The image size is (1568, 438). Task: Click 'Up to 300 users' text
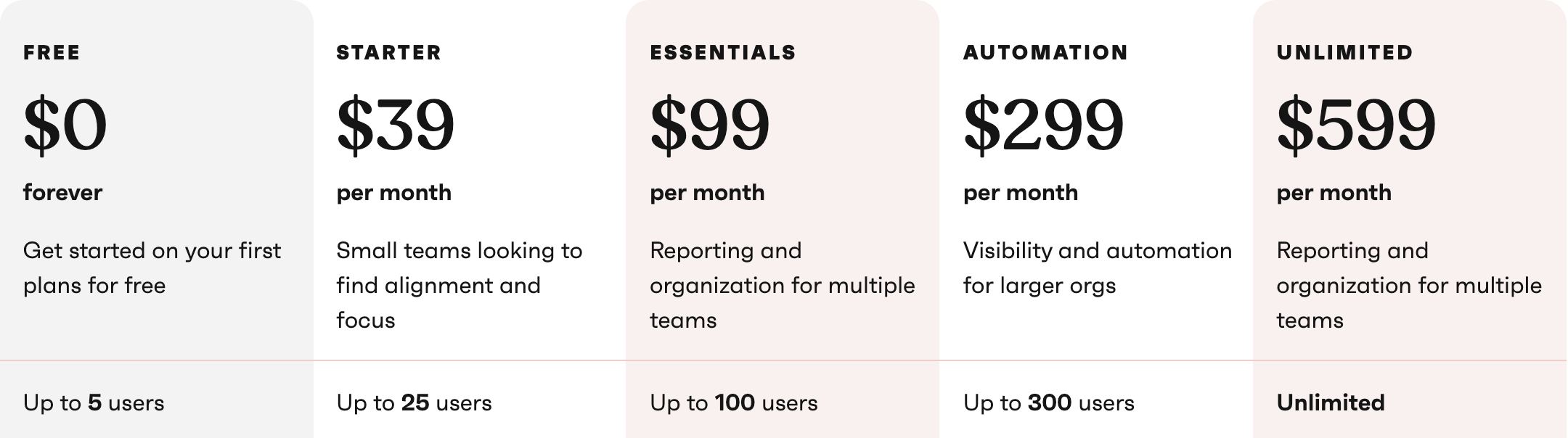pos(1049,402)
